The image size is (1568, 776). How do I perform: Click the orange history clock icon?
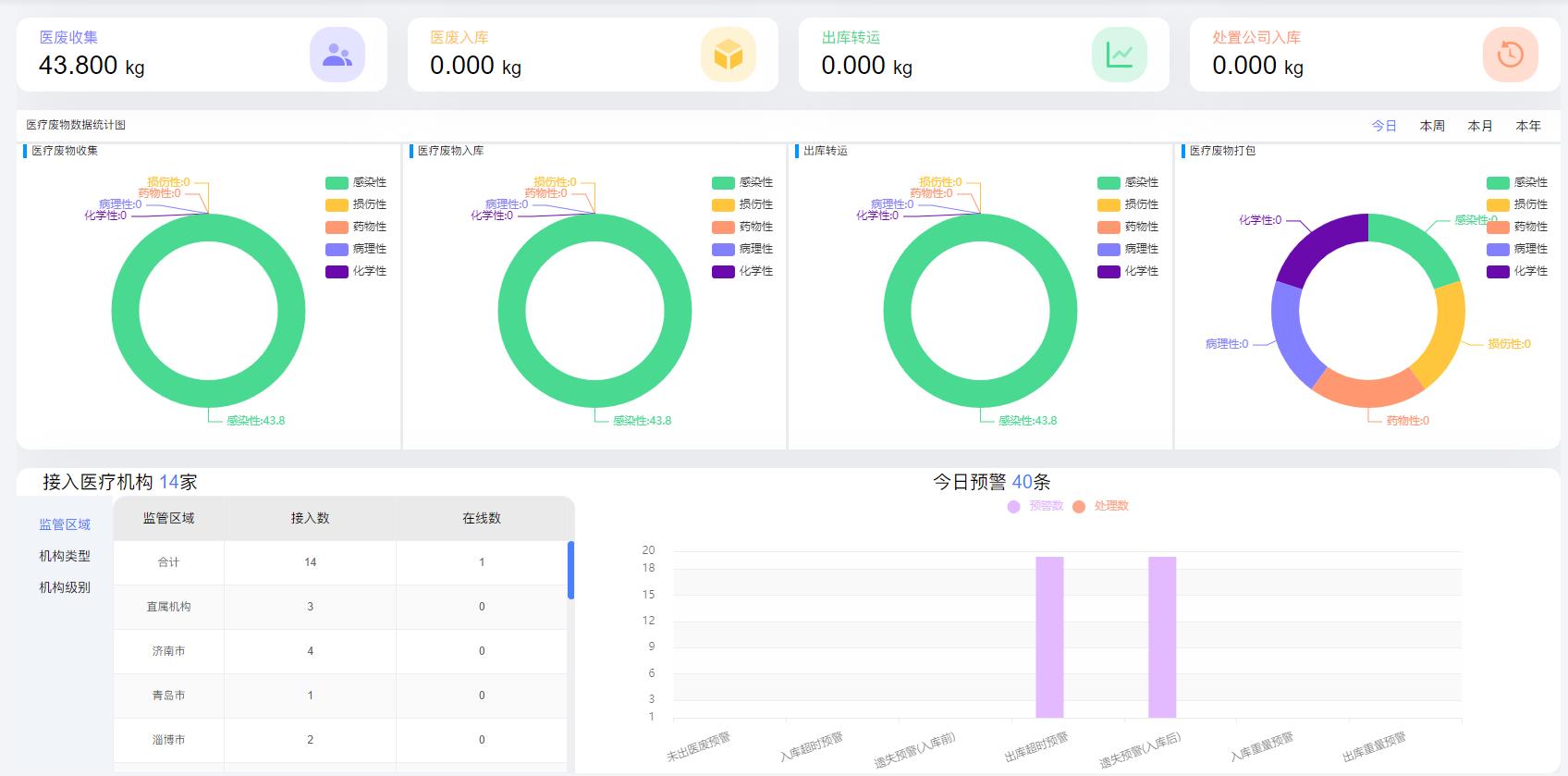(x=1510, y=55)
